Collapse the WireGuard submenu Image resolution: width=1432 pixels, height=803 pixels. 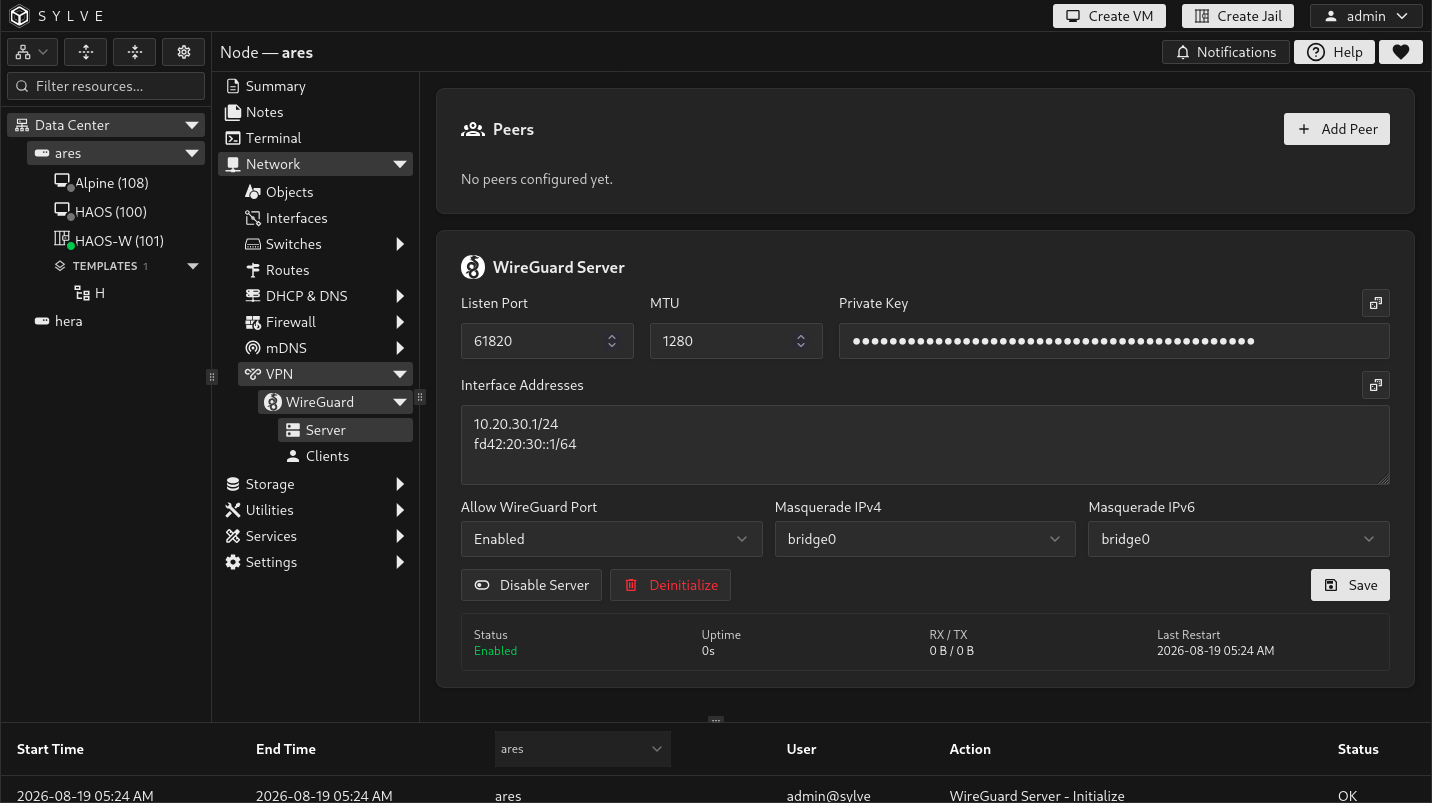400,402
